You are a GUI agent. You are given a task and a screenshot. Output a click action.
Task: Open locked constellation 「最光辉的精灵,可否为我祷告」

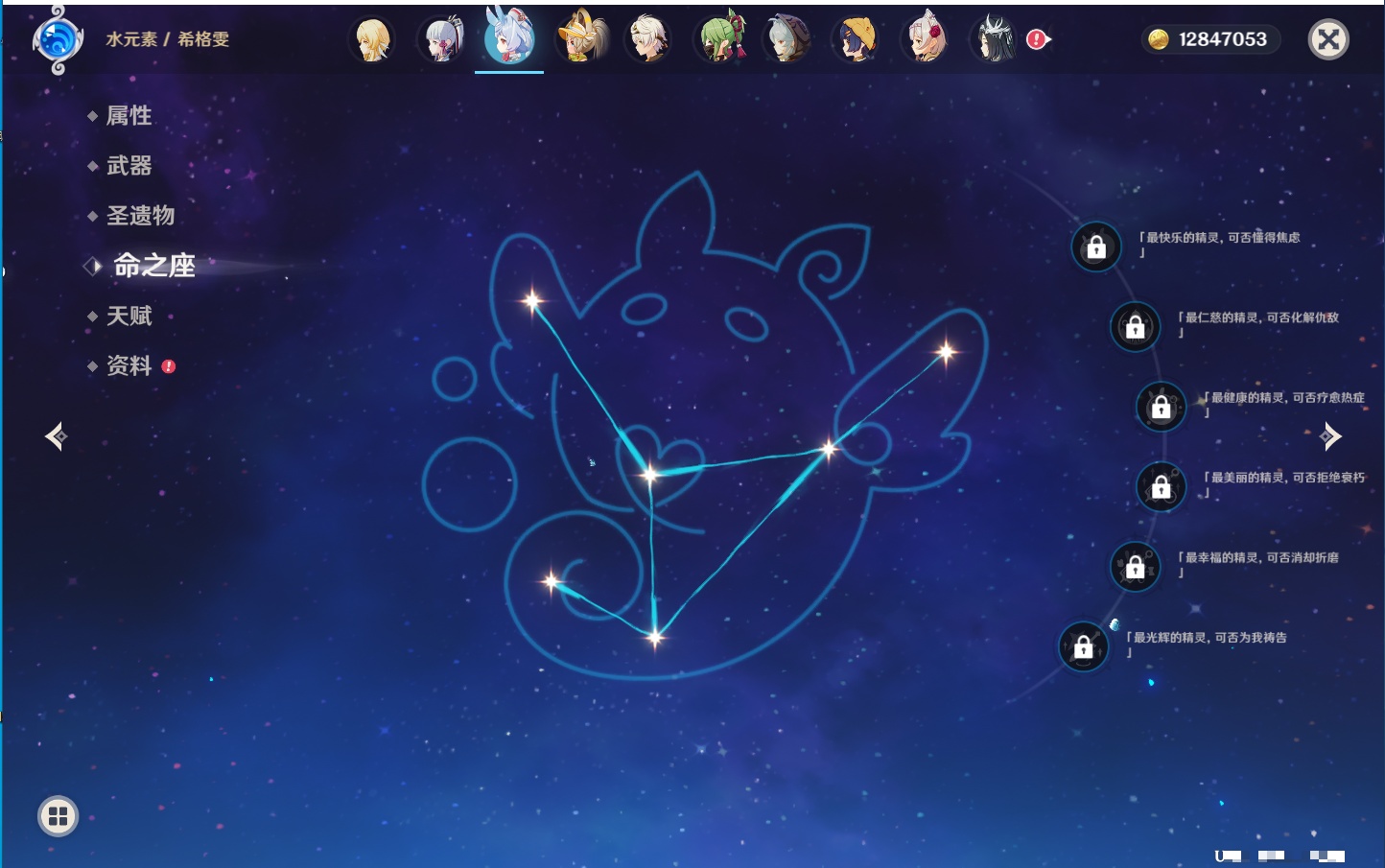(1083, 646)
